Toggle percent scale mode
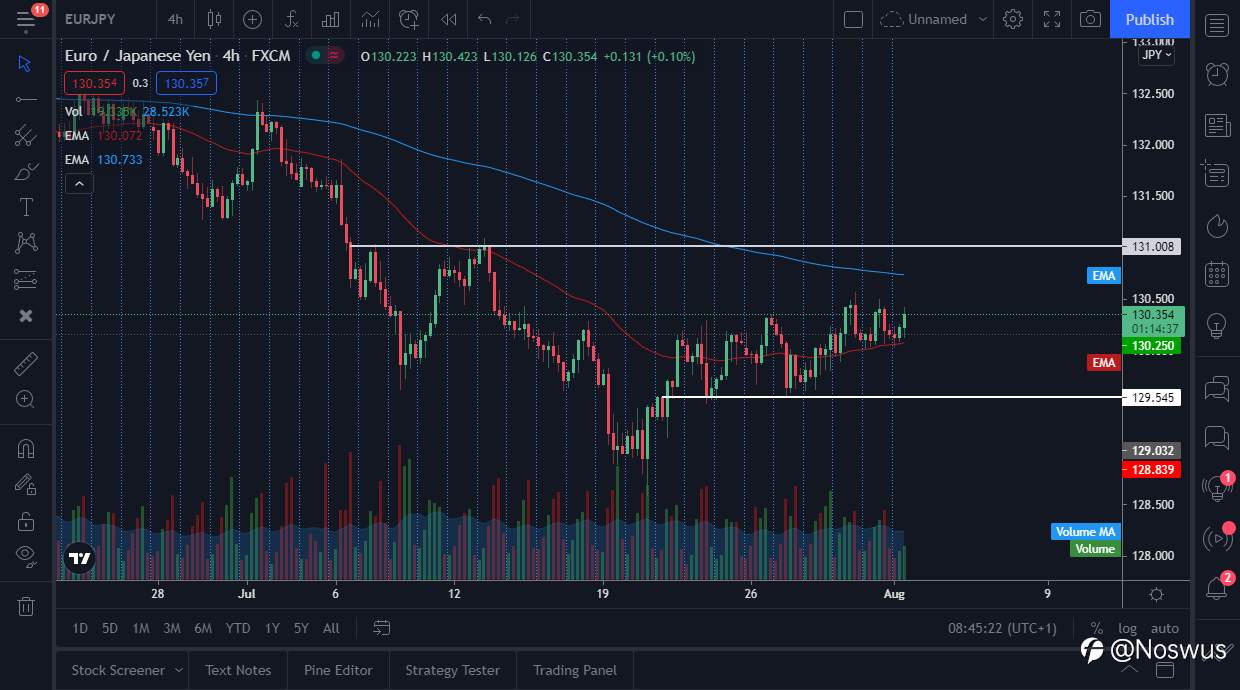 1096,628
